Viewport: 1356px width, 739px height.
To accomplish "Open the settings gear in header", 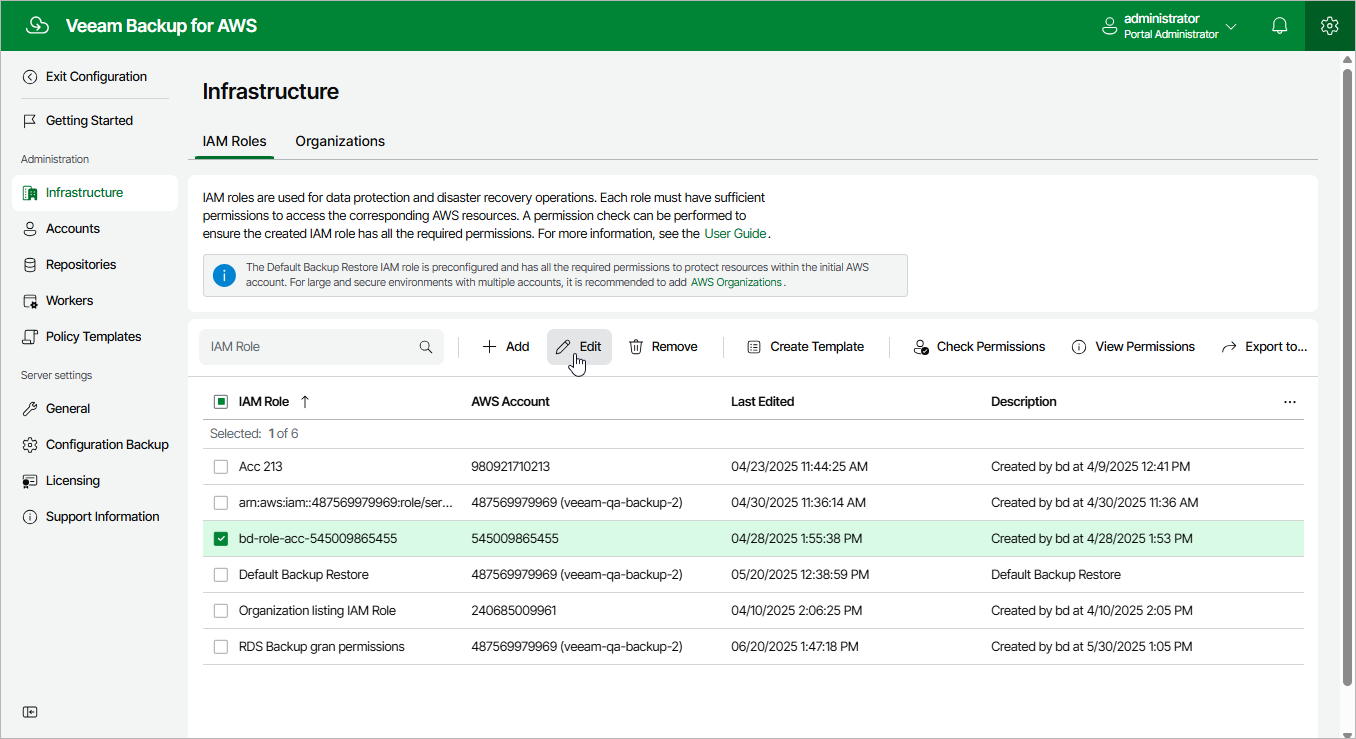I will coord(1329,26).
